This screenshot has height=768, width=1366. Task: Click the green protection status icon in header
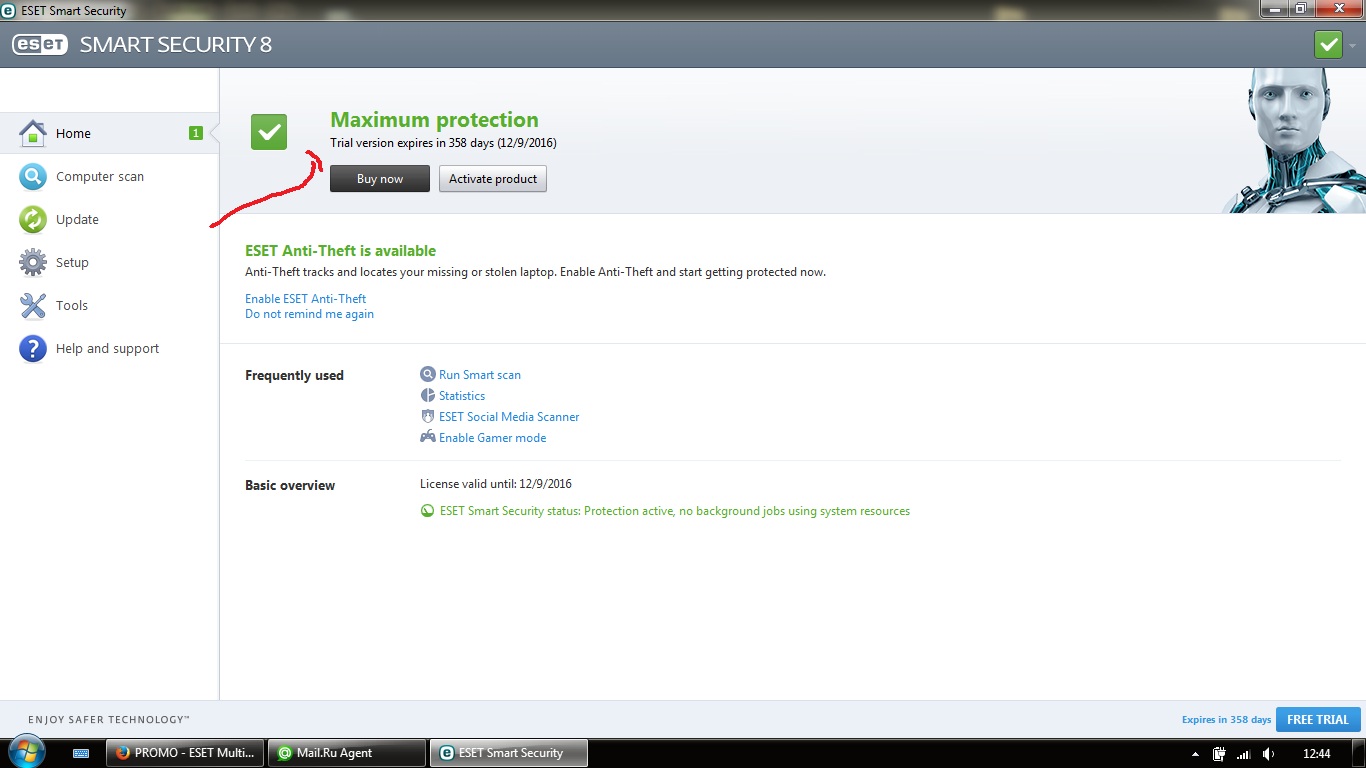(1328, 45)
